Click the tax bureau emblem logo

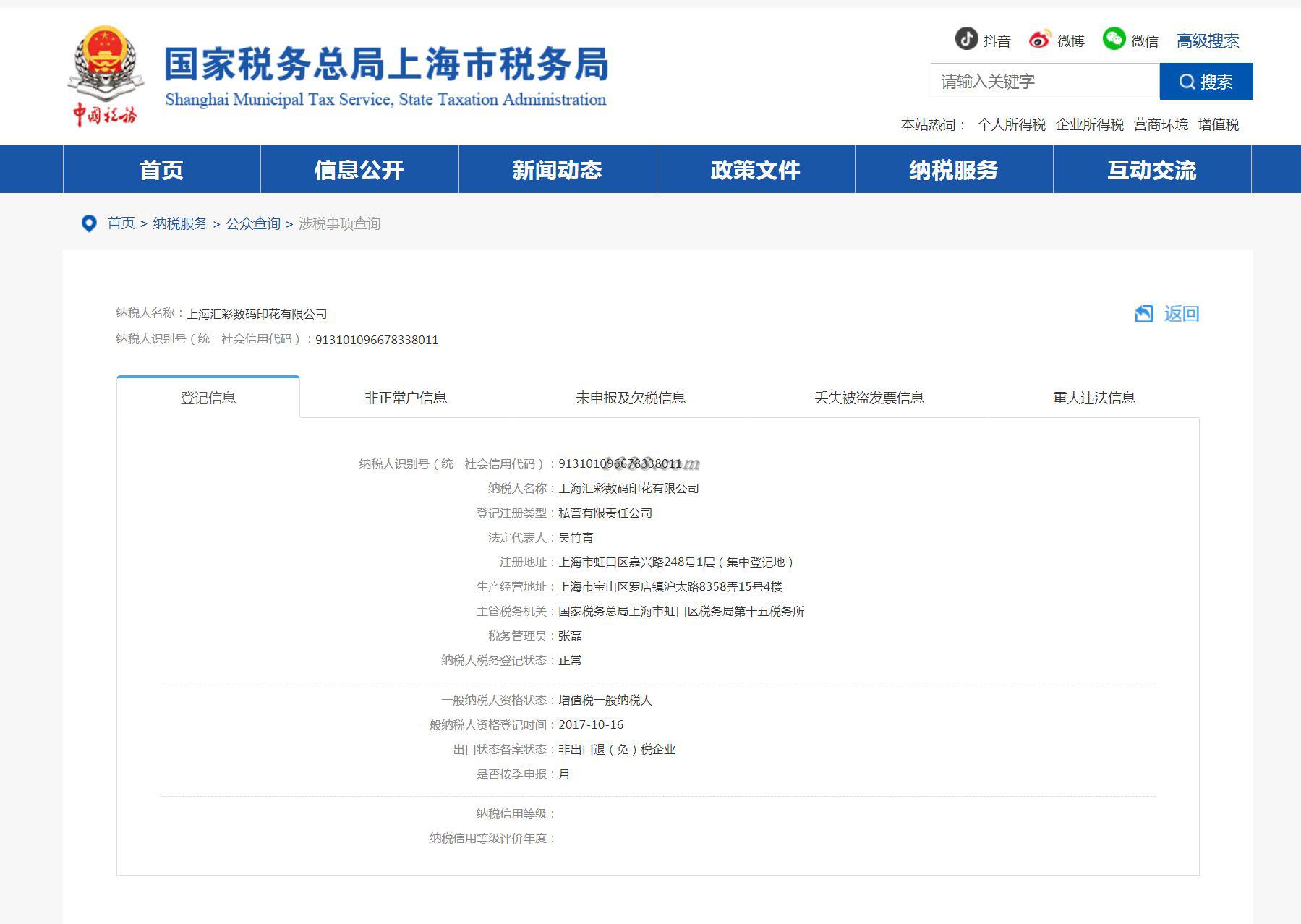point(106,77)
